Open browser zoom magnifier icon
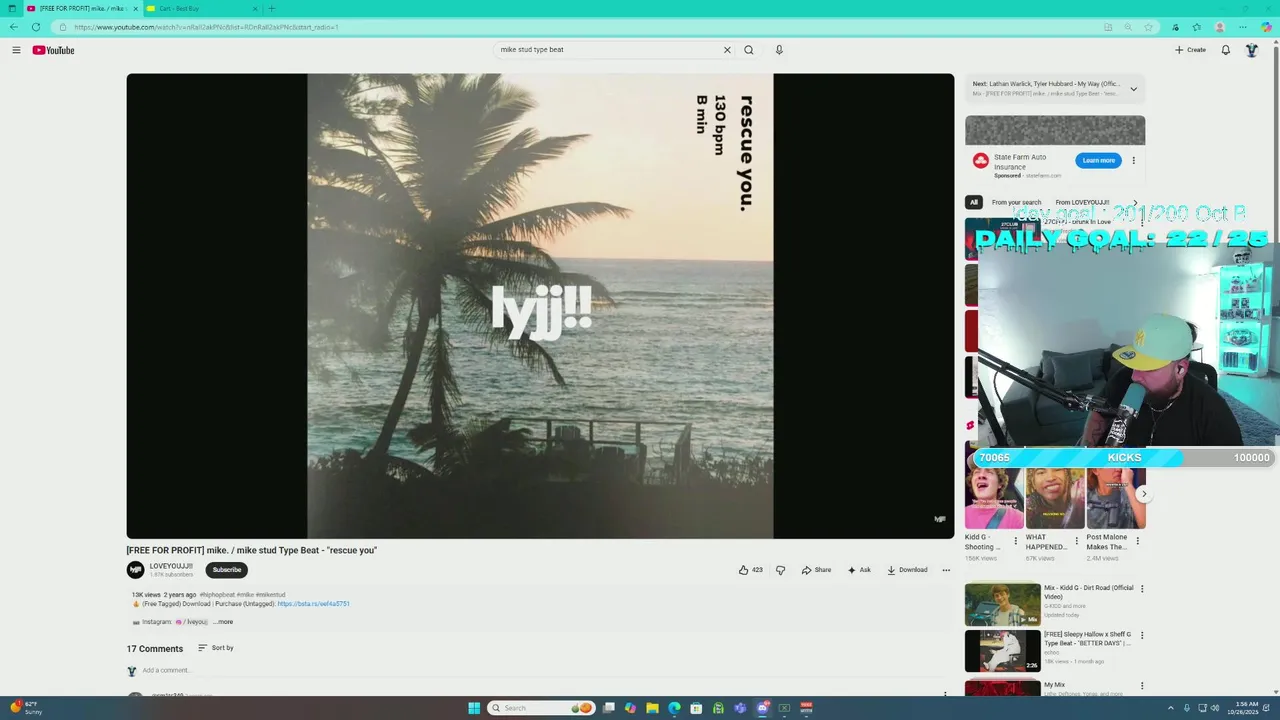Viewport: 1280px width, 720px height. 1128,27
